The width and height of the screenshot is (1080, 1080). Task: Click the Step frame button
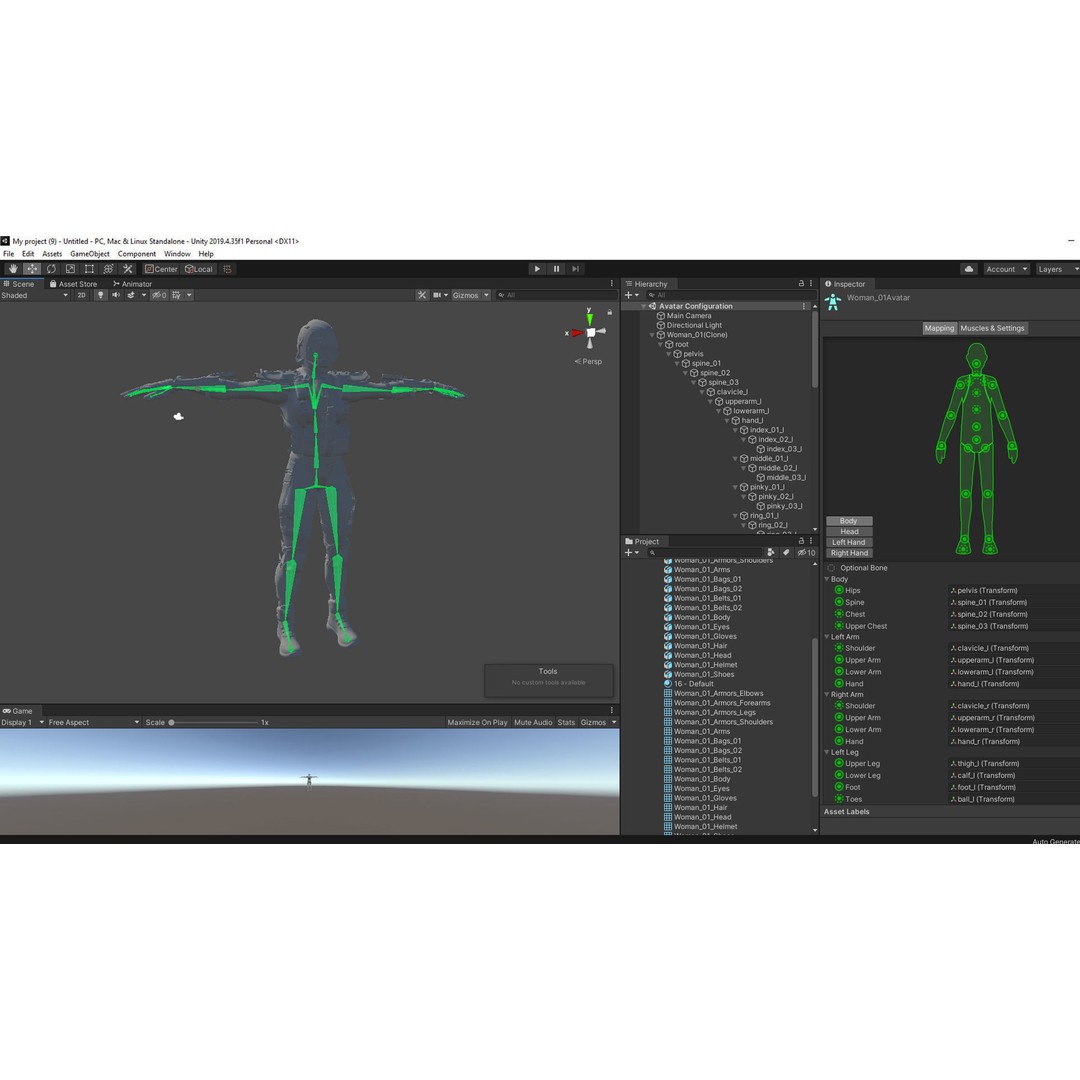click(x=576, y=269)
